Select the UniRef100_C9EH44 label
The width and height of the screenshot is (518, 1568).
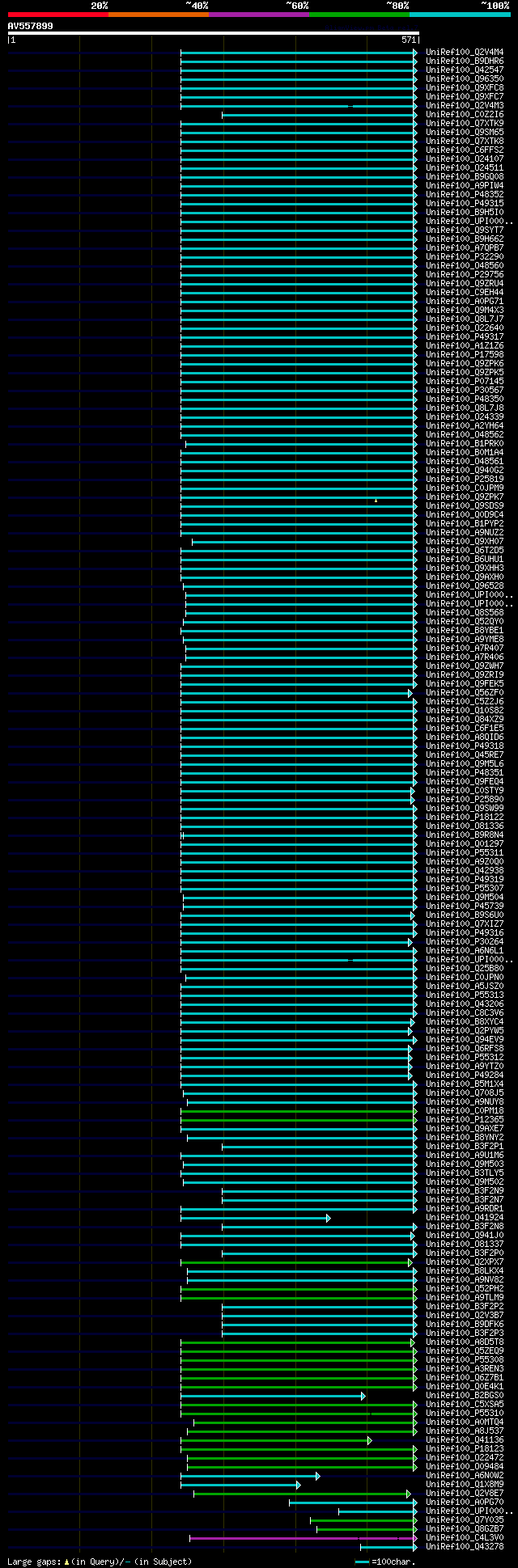click(465, 292)
